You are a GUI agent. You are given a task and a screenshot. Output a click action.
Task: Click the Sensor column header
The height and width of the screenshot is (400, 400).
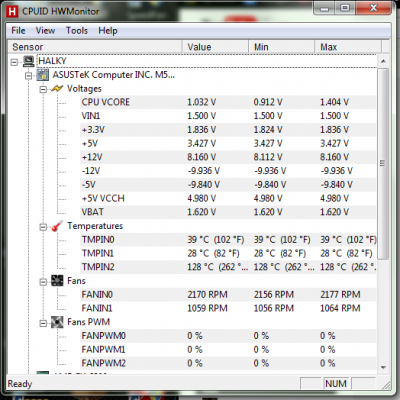95,47
